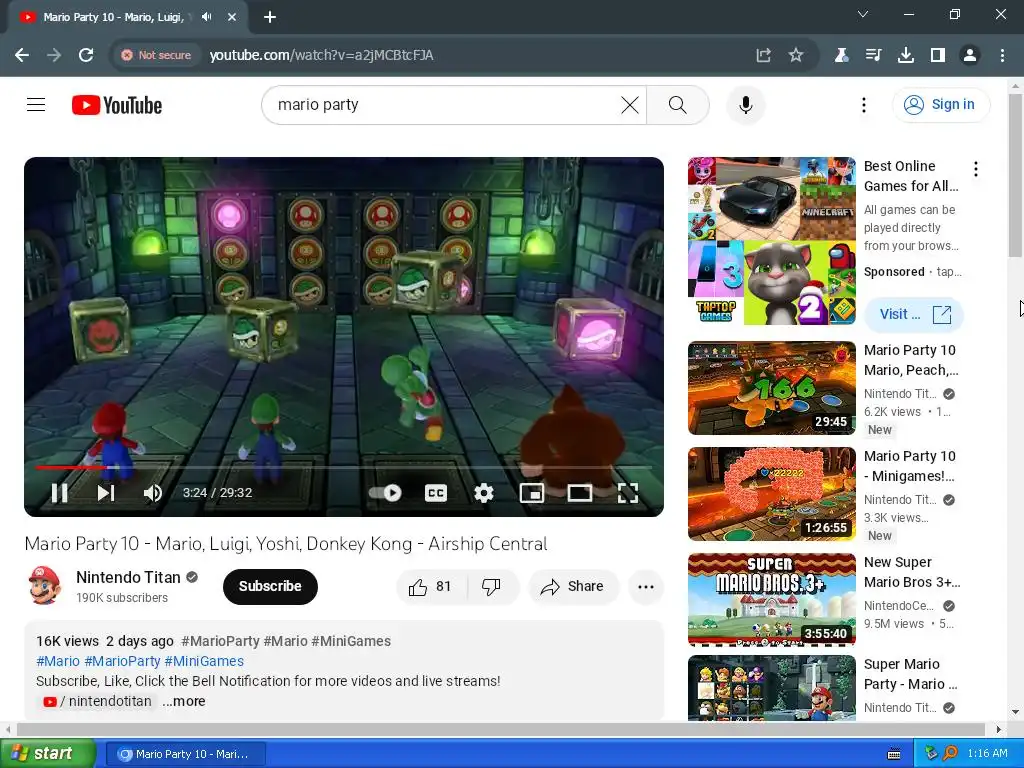Click the Sign in button
The image size is (1024, 768).
pos(940,104)
